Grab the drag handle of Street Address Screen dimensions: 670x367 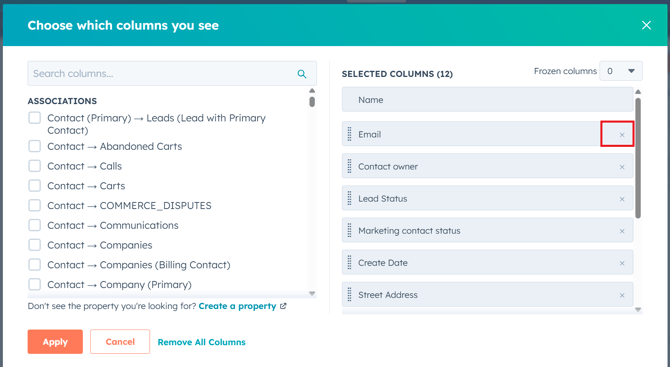coord(350,294)
